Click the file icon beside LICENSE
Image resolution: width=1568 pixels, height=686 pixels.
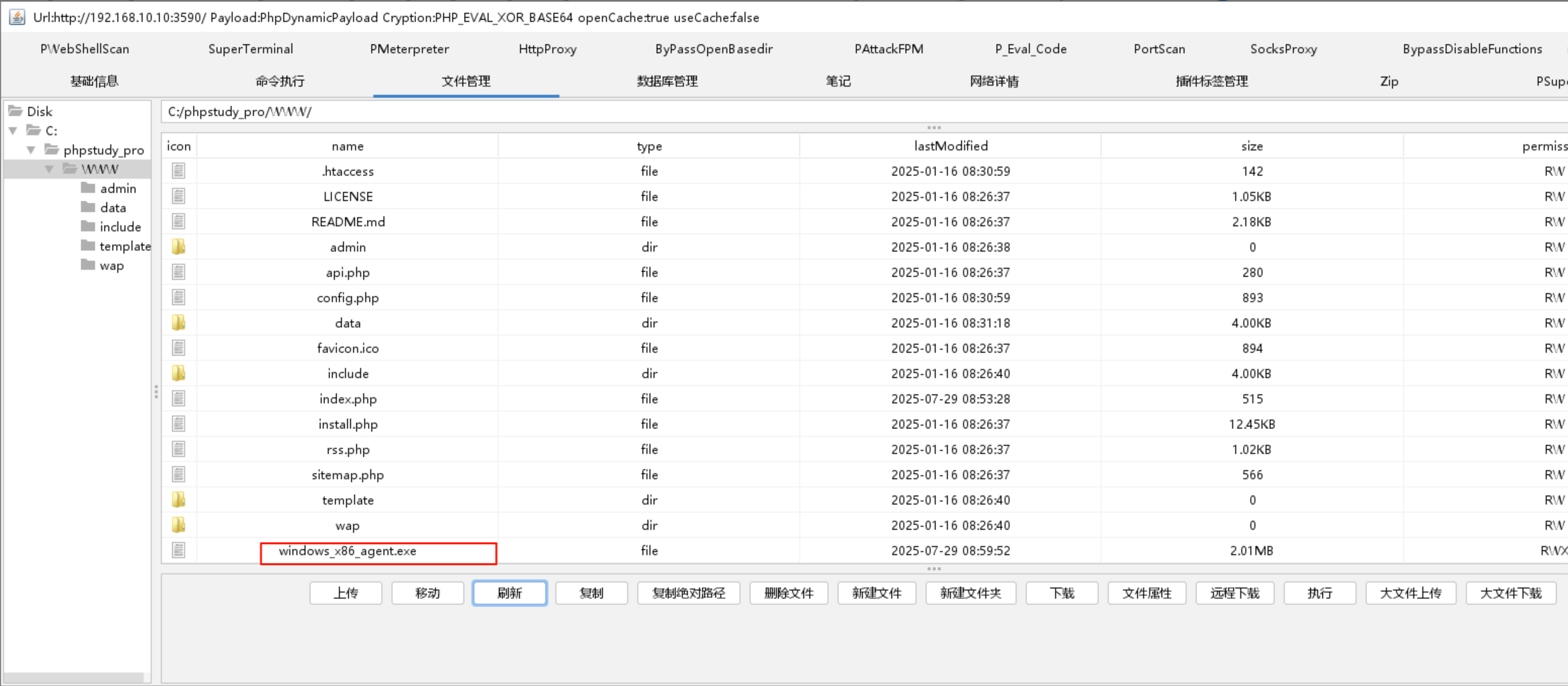tap(178, 196)
